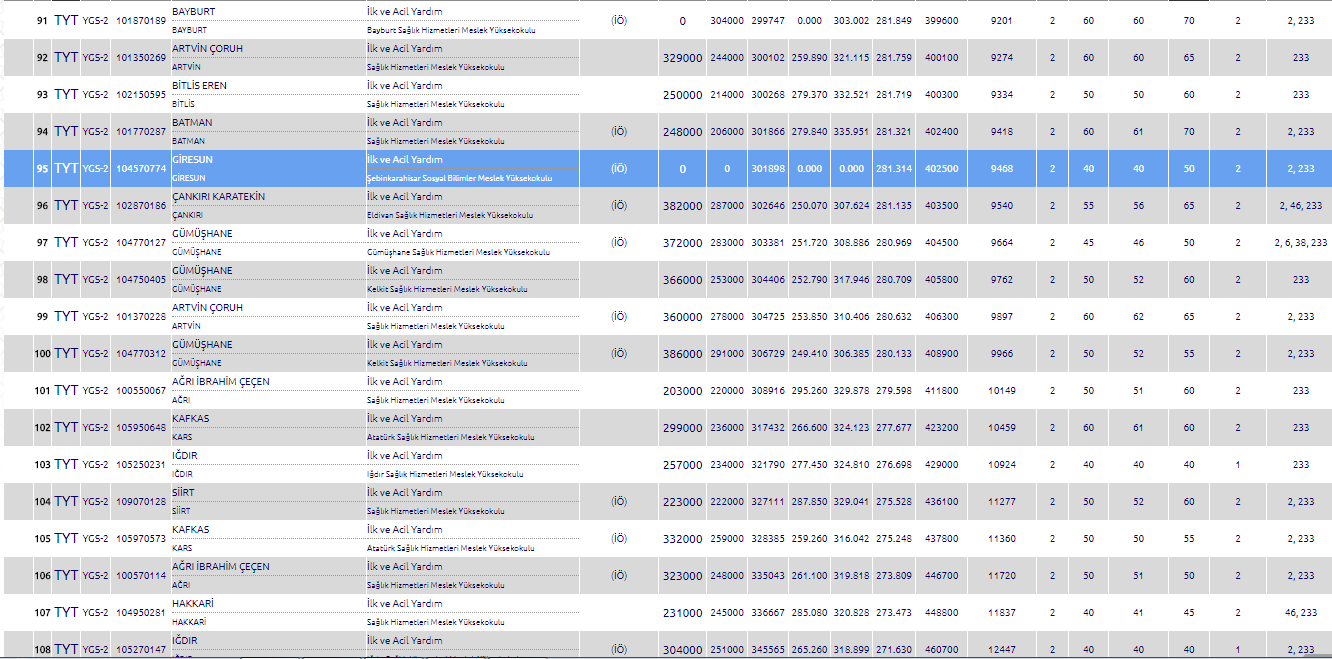Click the rank value 9201
The image size is (1332, 659).
point(1001,21)
